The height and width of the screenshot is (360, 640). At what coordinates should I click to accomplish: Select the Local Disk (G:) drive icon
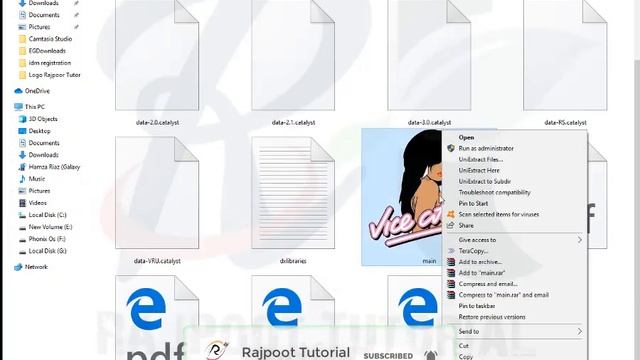pyautogui.click(x=22, y=251)
